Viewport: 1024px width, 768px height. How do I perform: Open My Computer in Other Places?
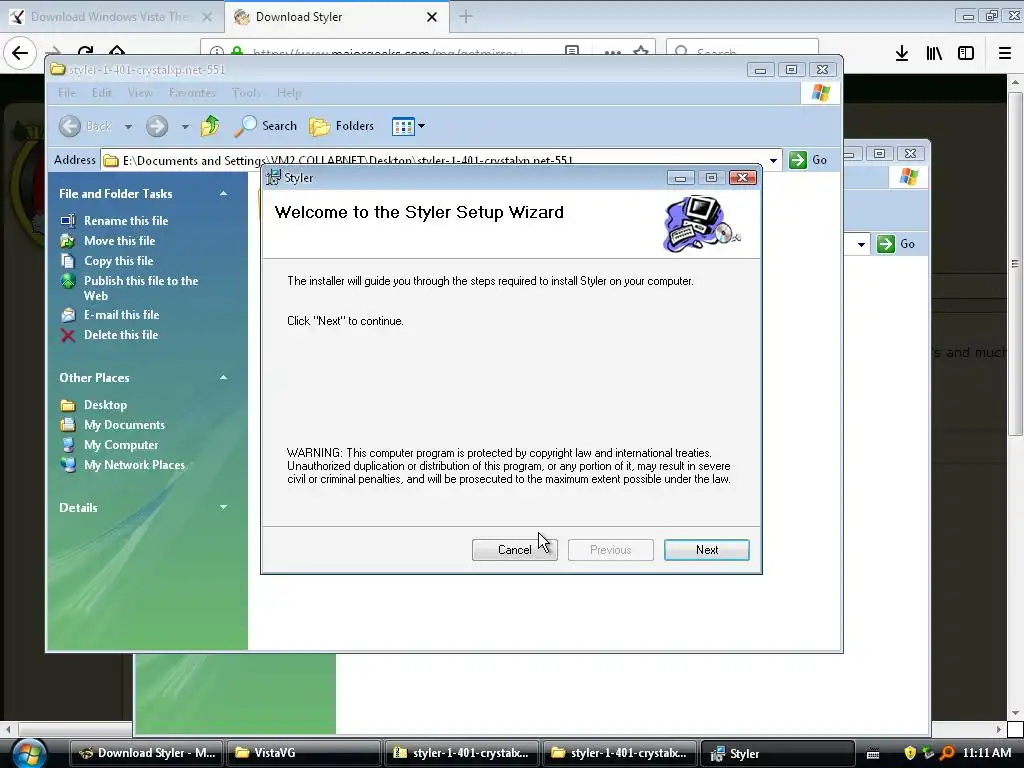coord(121,445)
